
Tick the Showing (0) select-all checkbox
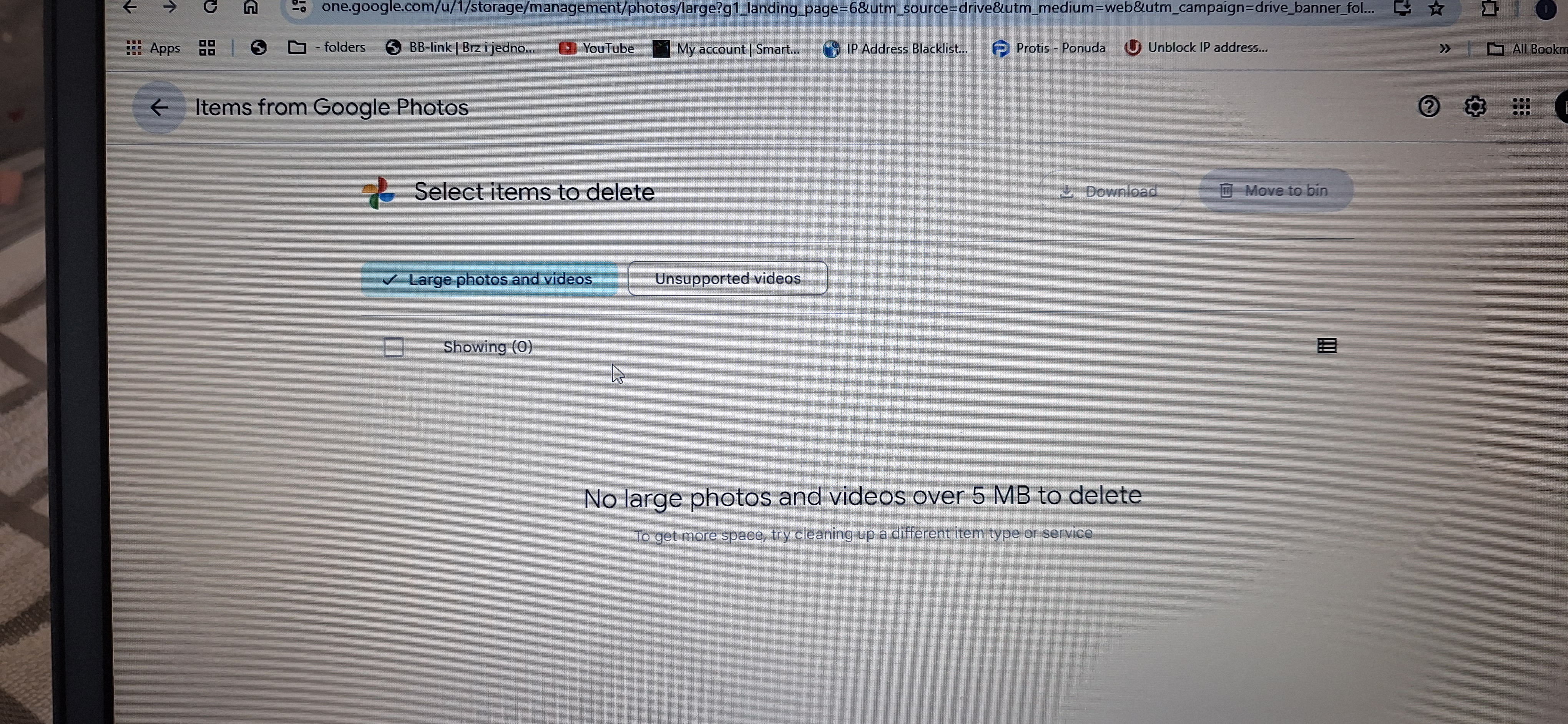click(393, 347)
